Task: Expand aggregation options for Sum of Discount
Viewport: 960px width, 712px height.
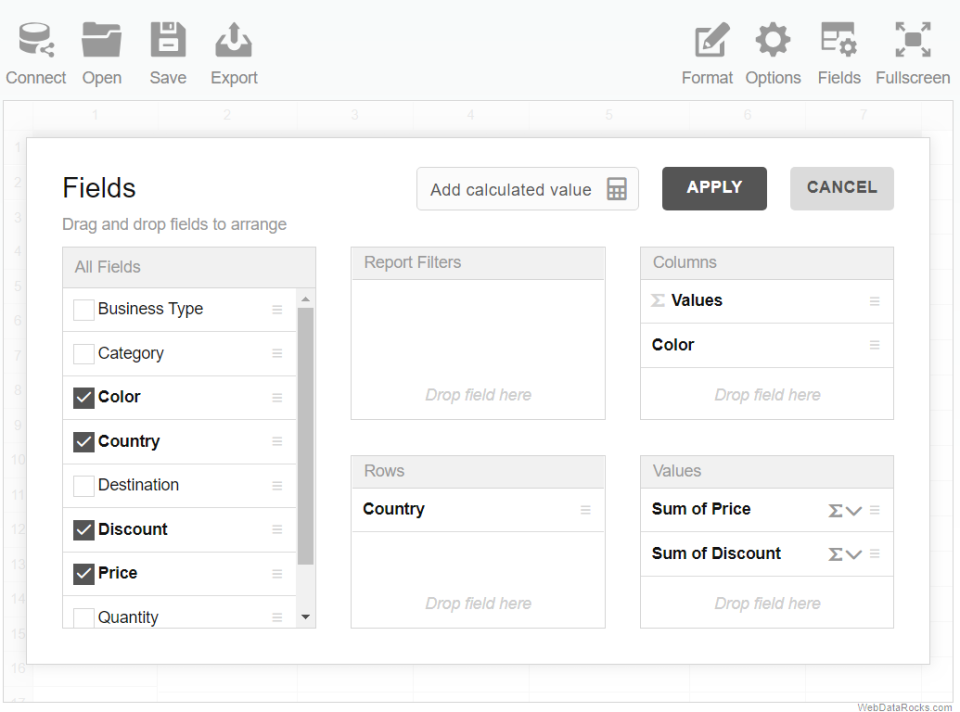Action: [845, 555]
